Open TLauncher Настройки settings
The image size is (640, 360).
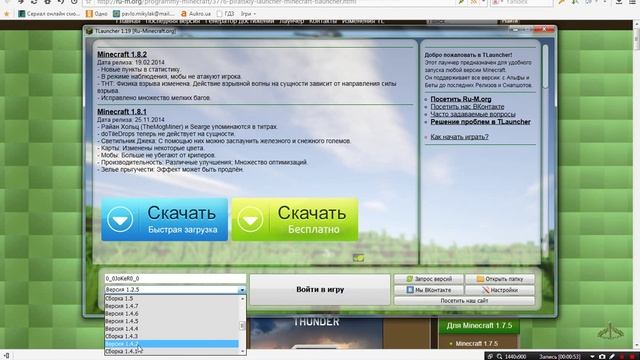point(500,290)
